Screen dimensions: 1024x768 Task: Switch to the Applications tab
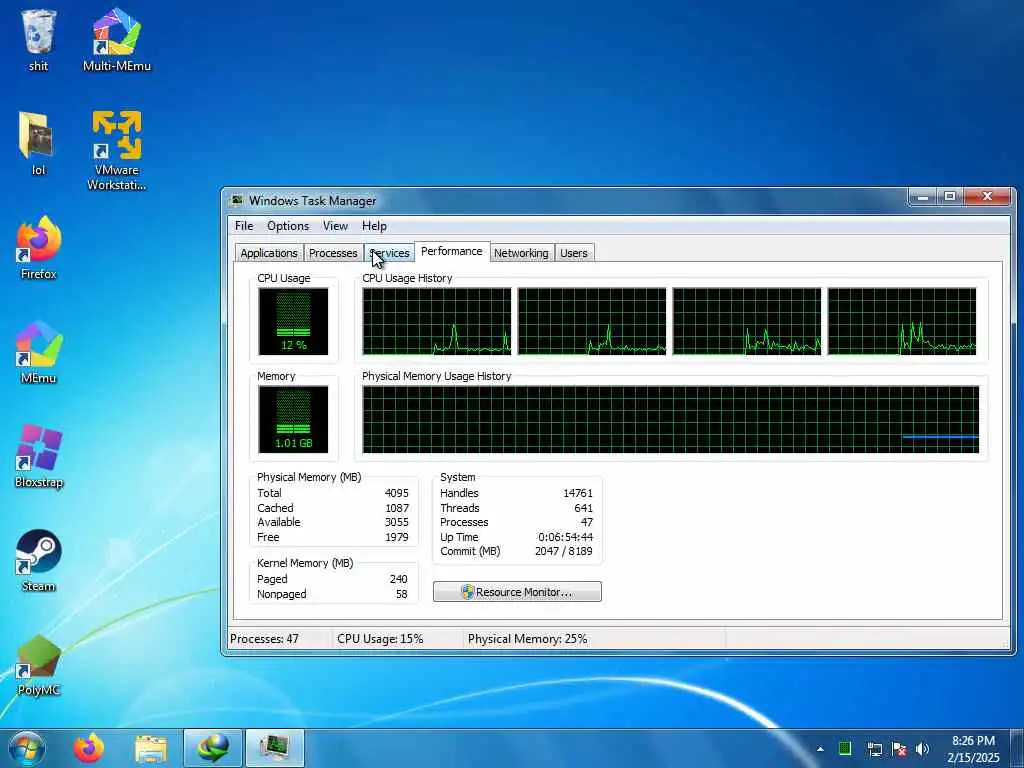[268, 253]
